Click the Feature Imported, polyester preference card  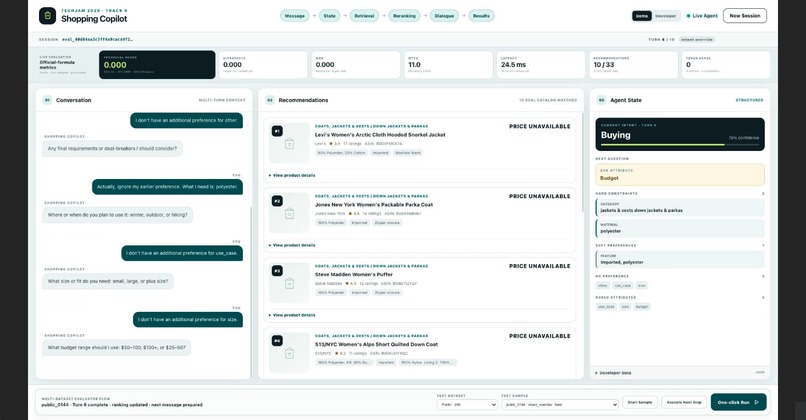tap(680, 260)
